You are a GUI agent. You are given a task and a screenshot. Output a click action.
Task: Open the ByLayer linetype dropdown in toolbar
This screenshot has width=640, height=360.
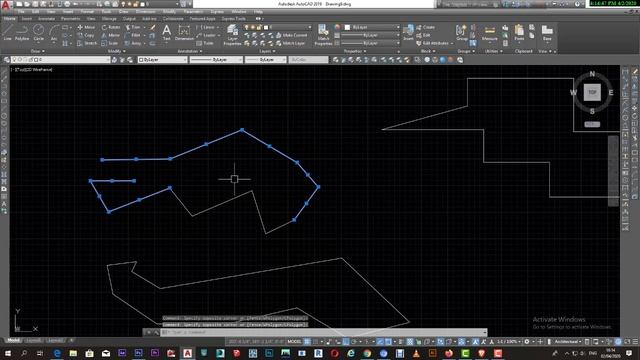pyautogui.click(x=216, y=60)
